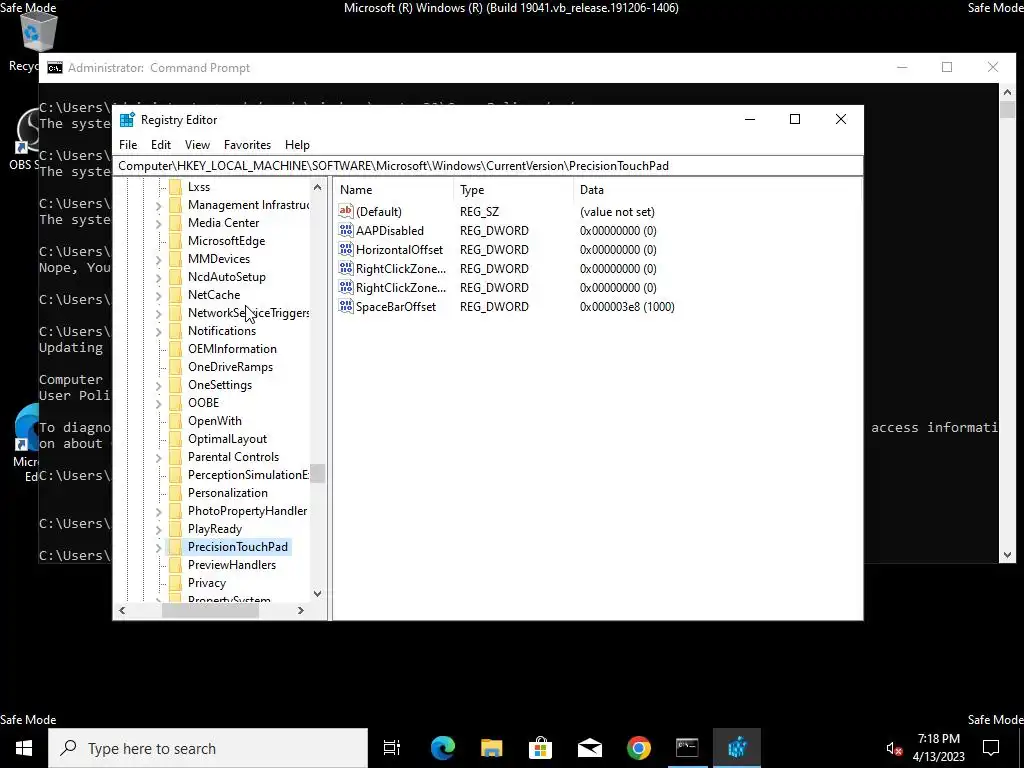
Task: Open Mail app from taskbar
Action: pos(590,748)
